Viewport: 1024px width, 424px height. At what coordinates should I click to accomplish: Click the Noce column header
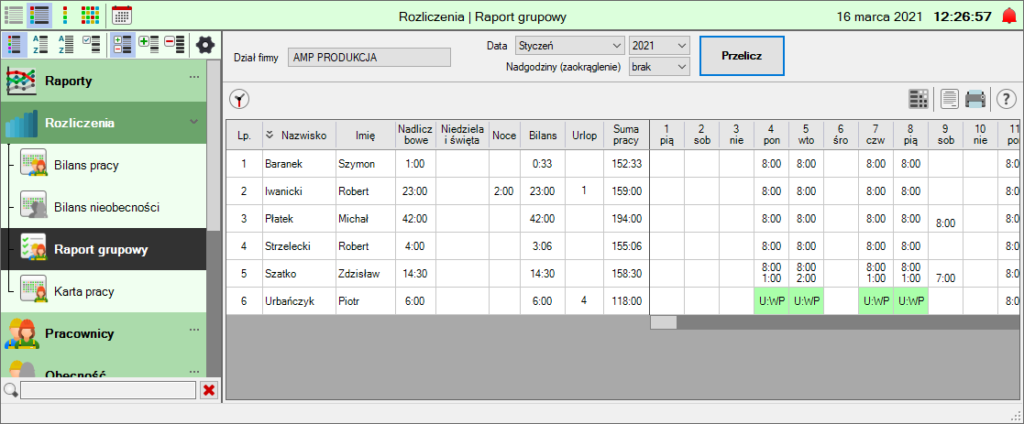(x=504, y=135)
